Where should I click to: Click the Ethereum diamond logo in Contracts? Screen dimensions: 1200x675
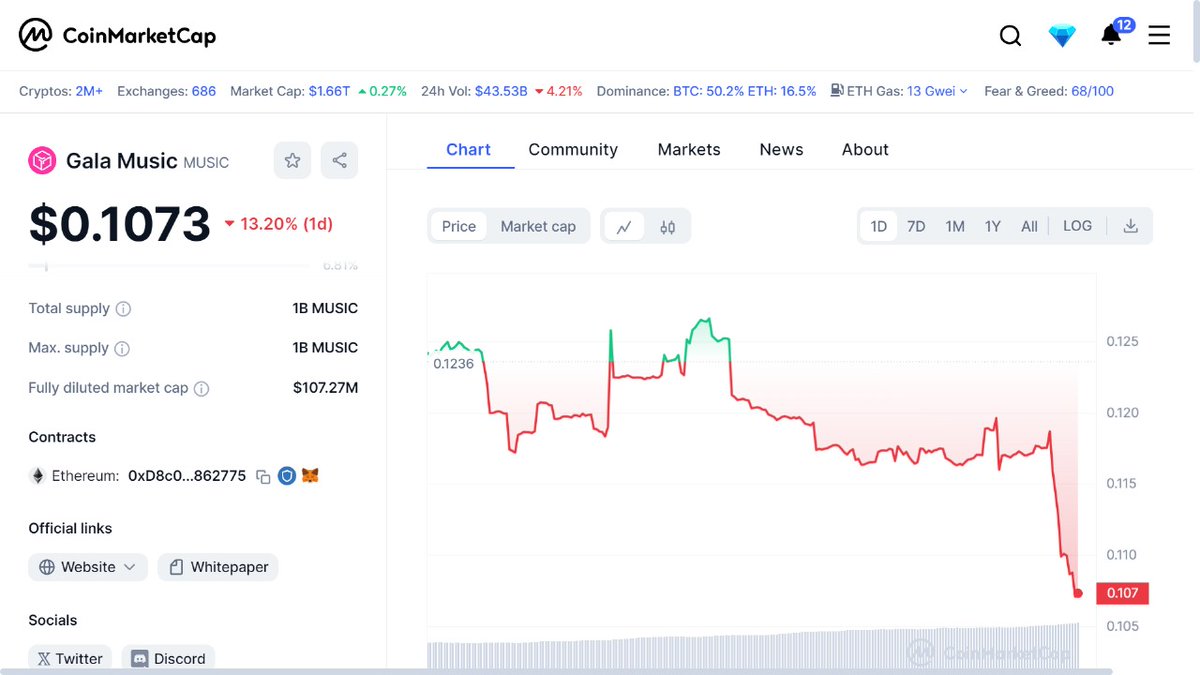click(x=38, y=476)
